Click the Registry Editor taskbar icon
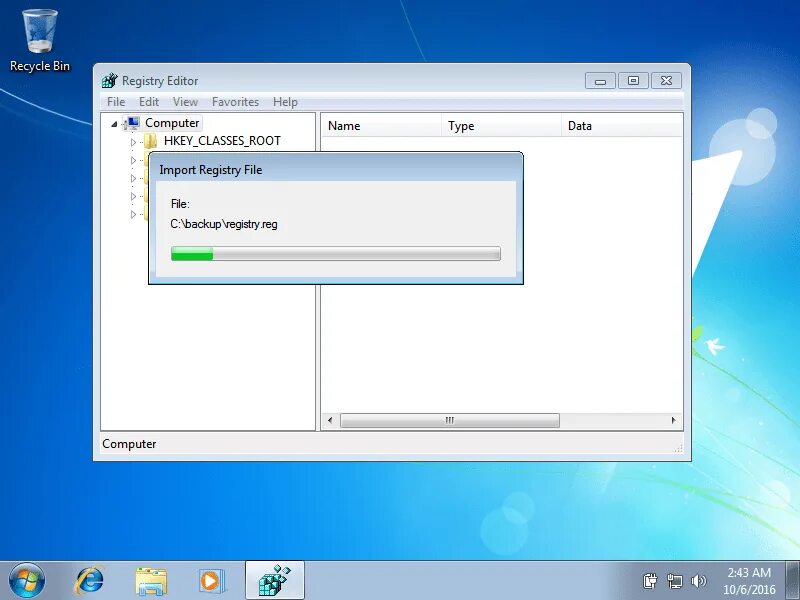The height and width of the screenshot is (600, 800). point(275,581)
